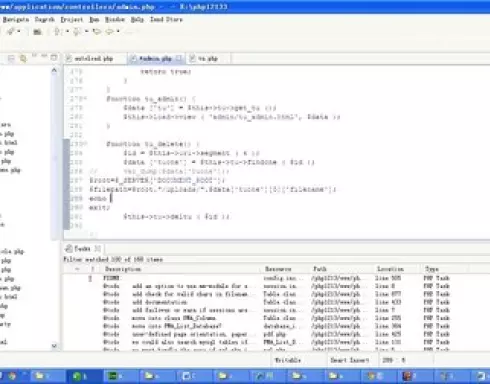Click Back navigation arrow in toolbar
This screenshot has width=490, height=384.
pyautogui.click(x=97, y=32)
